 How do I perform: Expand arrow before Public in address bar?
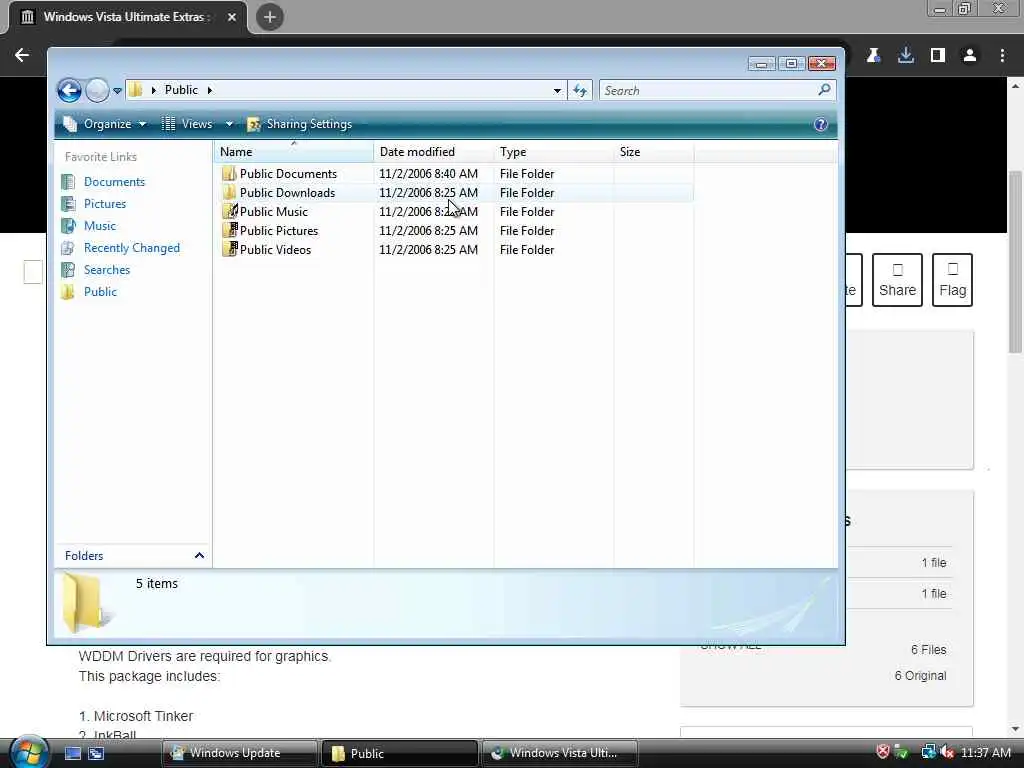tap(153, 90)
